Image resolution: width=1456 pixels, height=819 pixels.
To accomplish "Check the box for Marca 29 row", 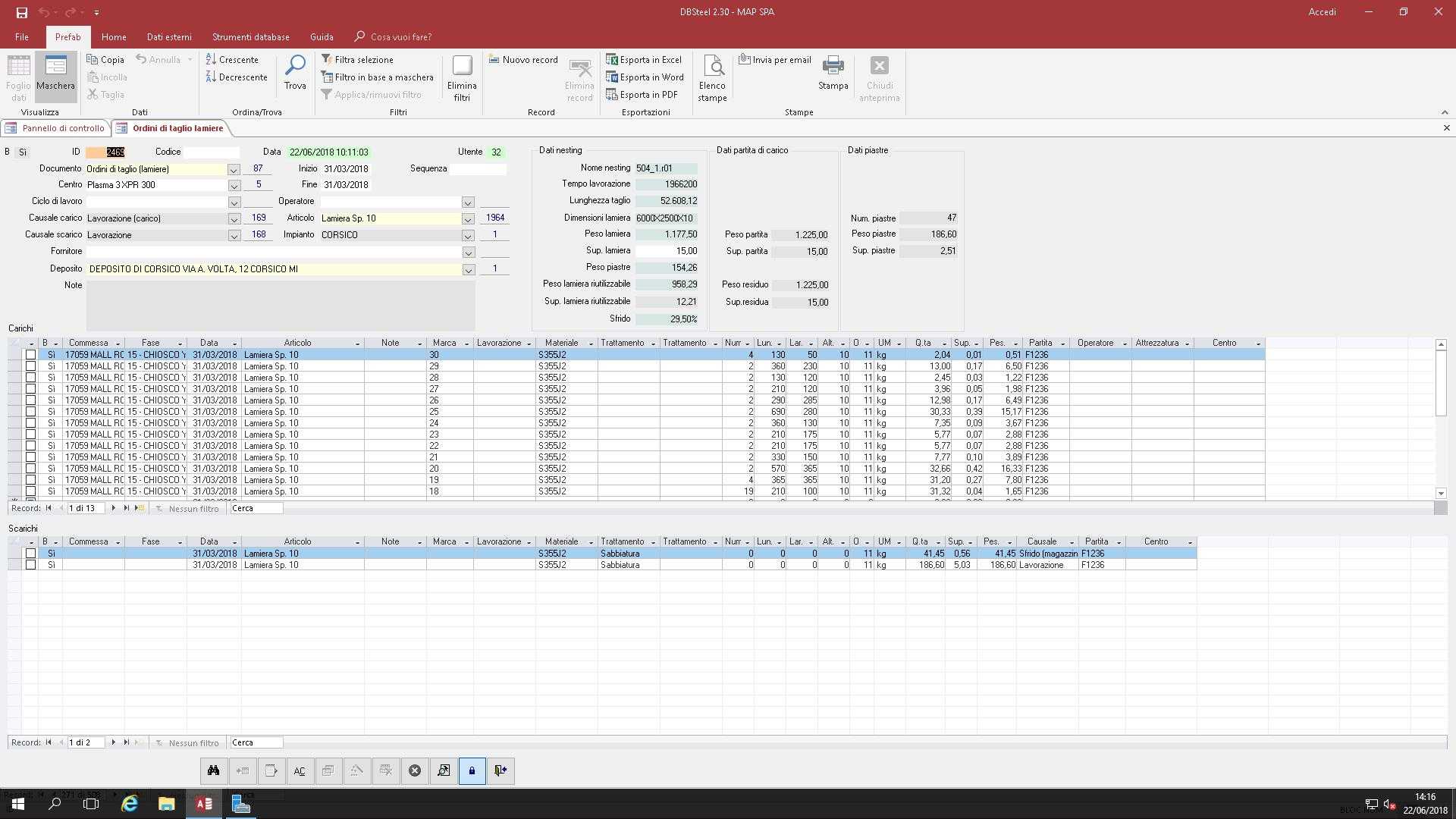I will tap(30, 366).
